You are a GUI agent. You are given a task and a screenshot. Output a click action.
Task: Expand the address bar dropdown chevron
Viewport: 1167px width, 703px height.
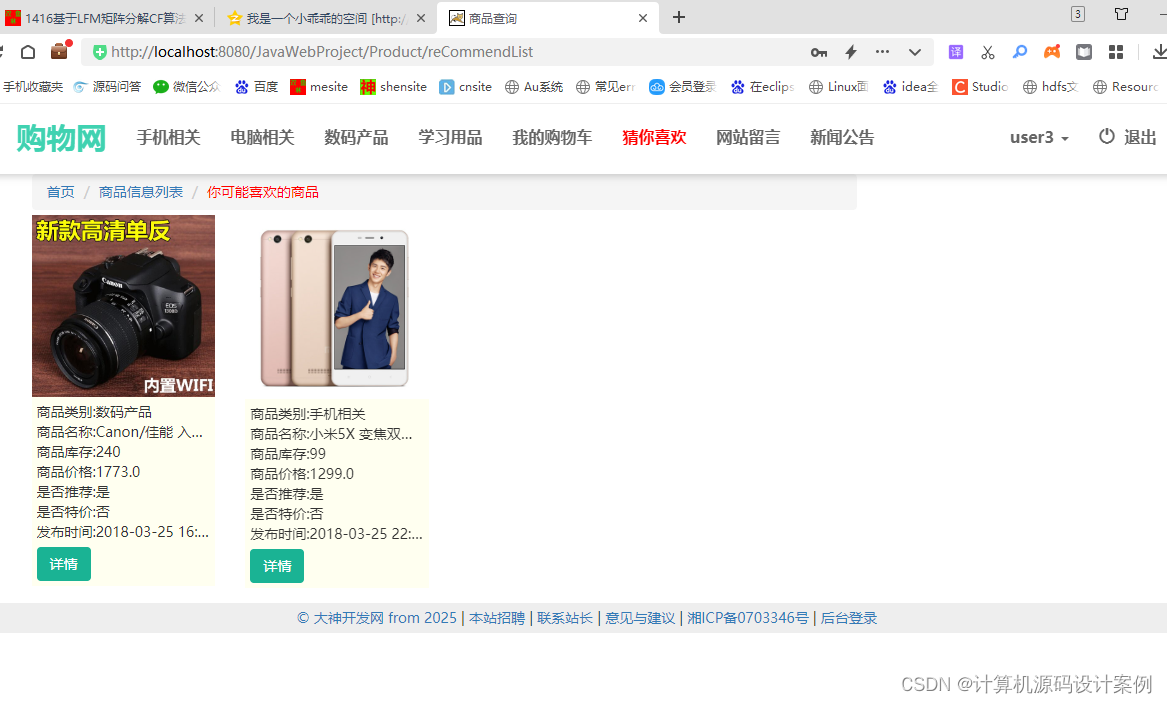(x=915, y=52)
